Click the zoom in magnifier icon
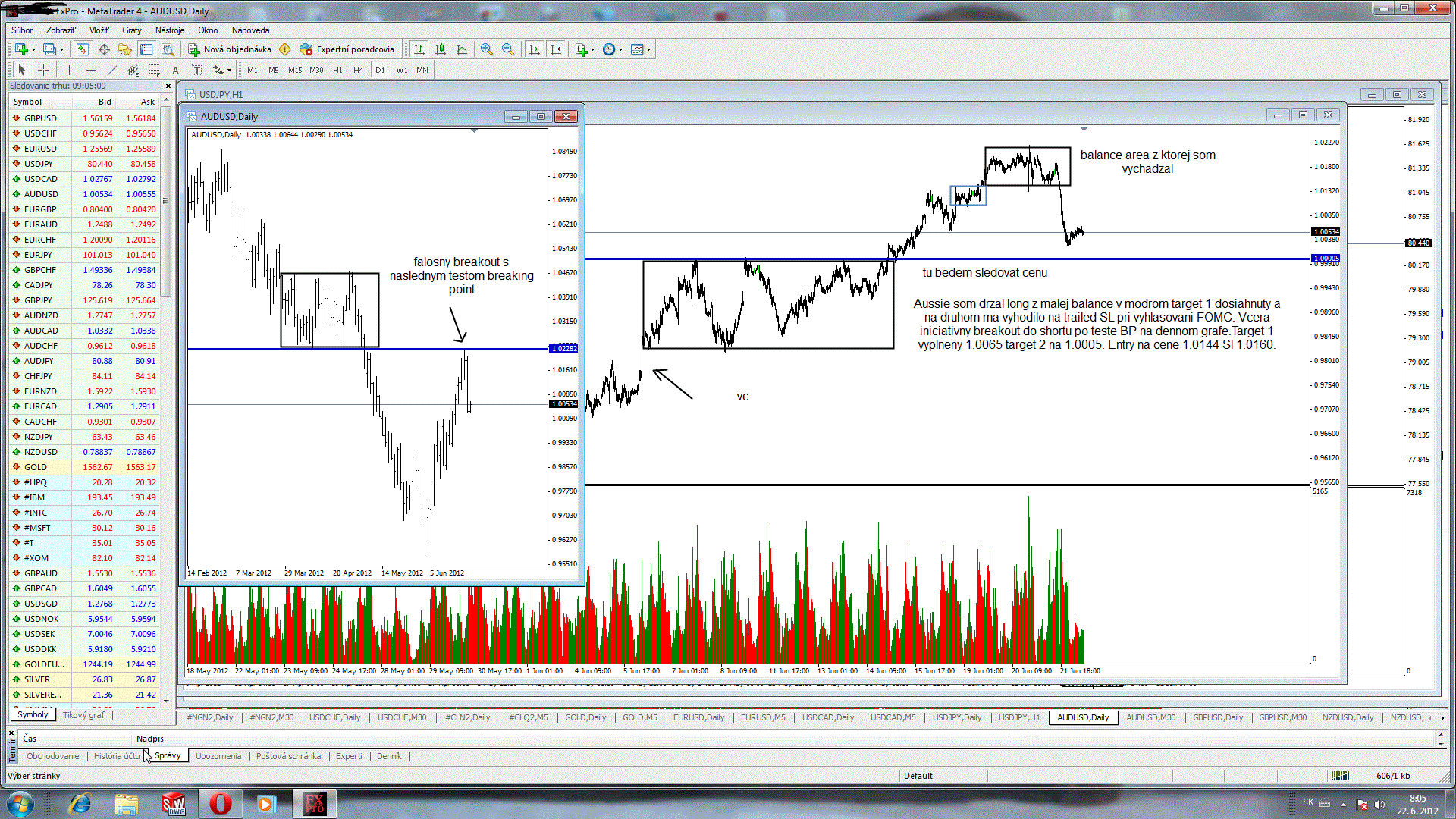The image size is (1456, 819). (x=487, y=49)
